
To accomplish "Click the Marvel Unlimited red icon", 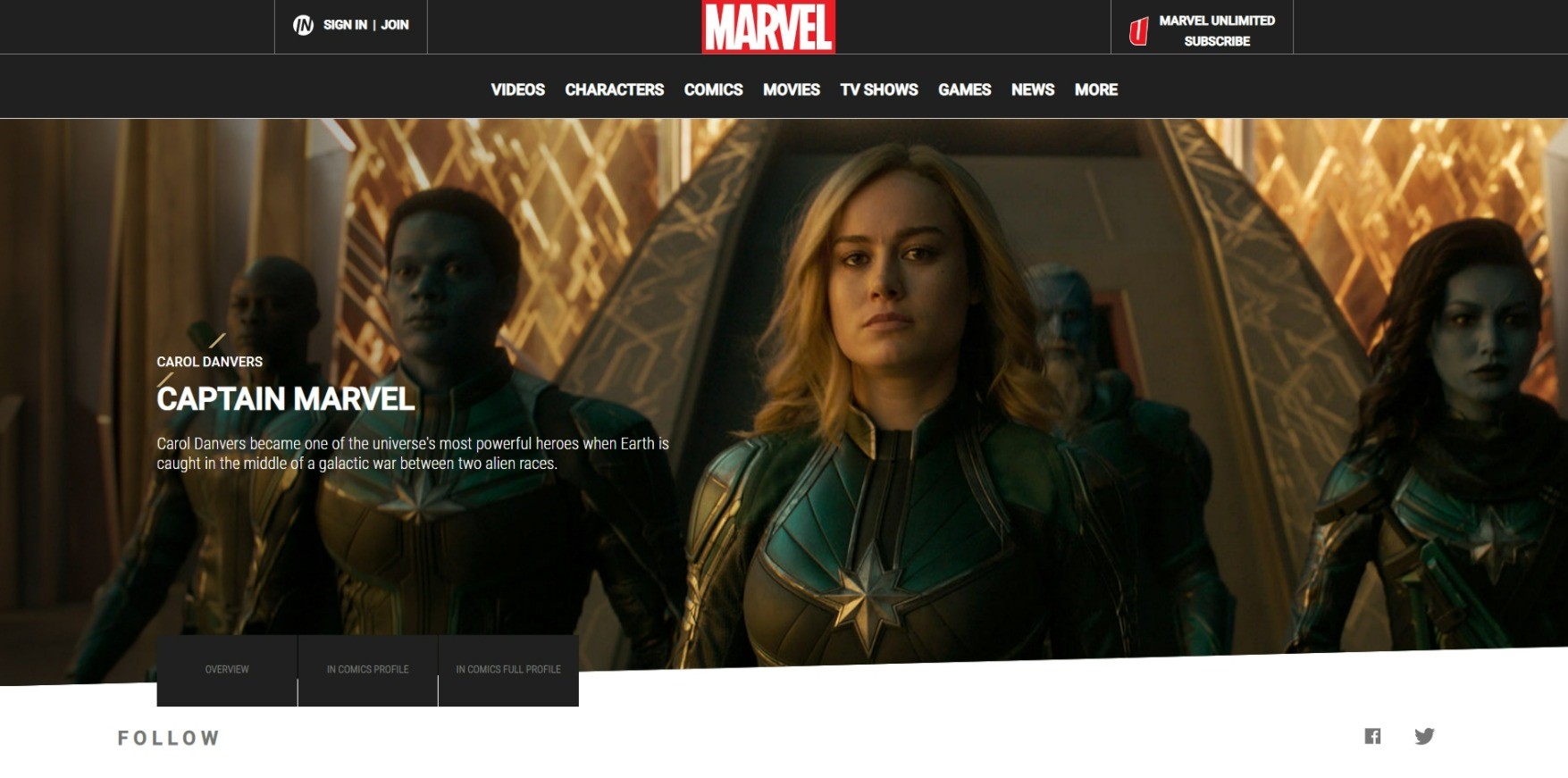I will pyautogui.click(x=1138, y=31).
